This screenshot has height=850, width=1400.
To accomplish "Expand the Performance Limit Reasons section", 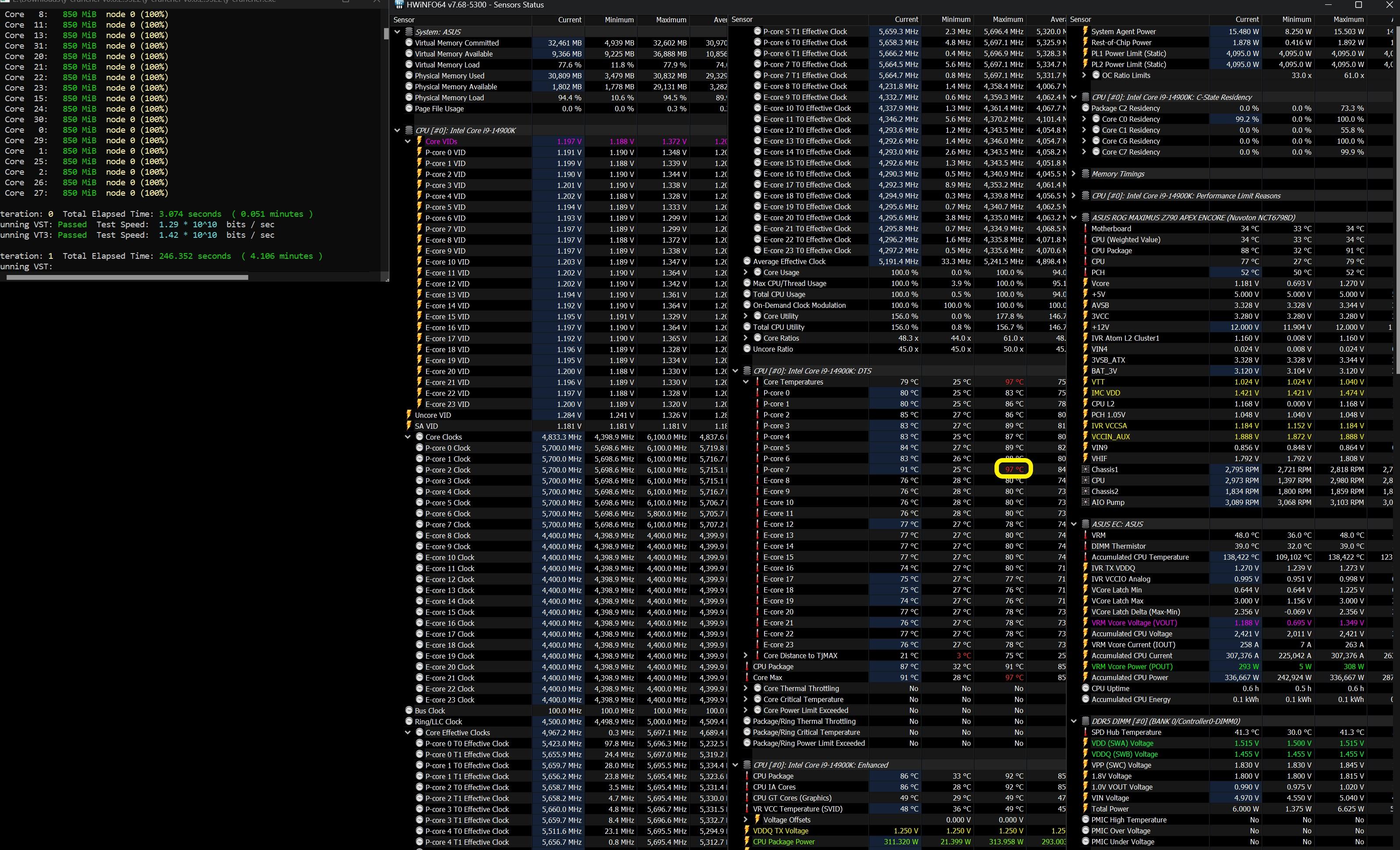I will point(1073,195).
